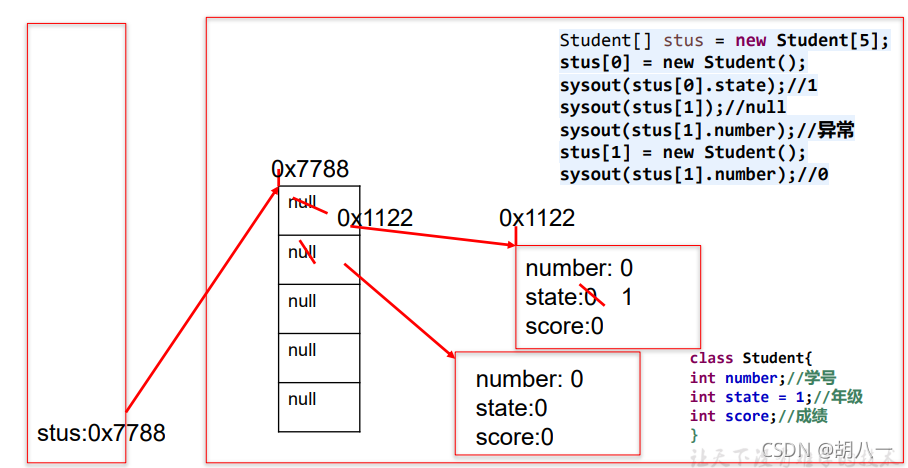This screenshot has height=468, width=908.
Task: Click the "state:0" line followed by the value 1
Action: 579,298
